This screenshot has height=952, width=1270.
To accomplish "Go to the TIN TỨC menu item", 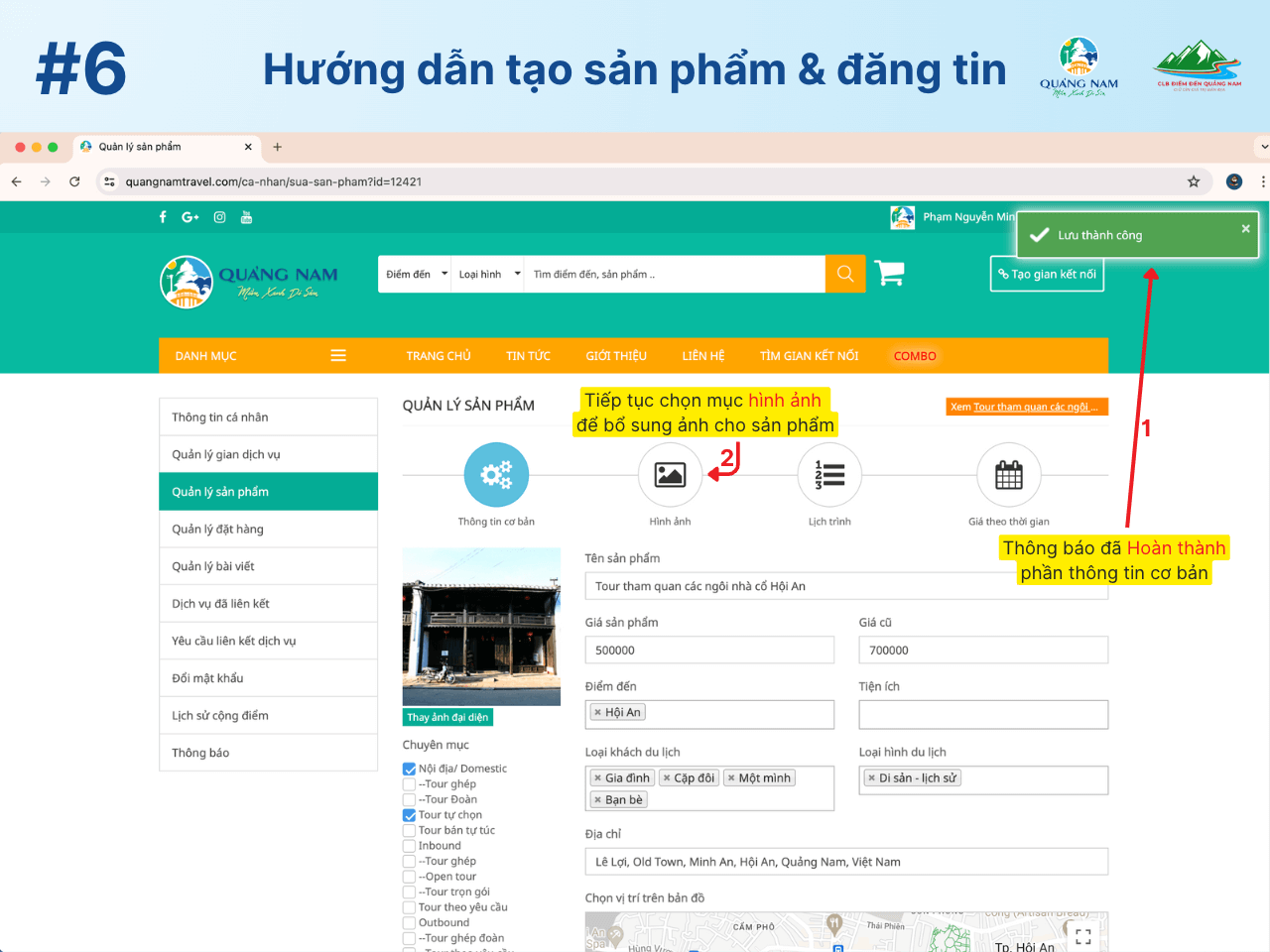I will click(x=528, y=356).
